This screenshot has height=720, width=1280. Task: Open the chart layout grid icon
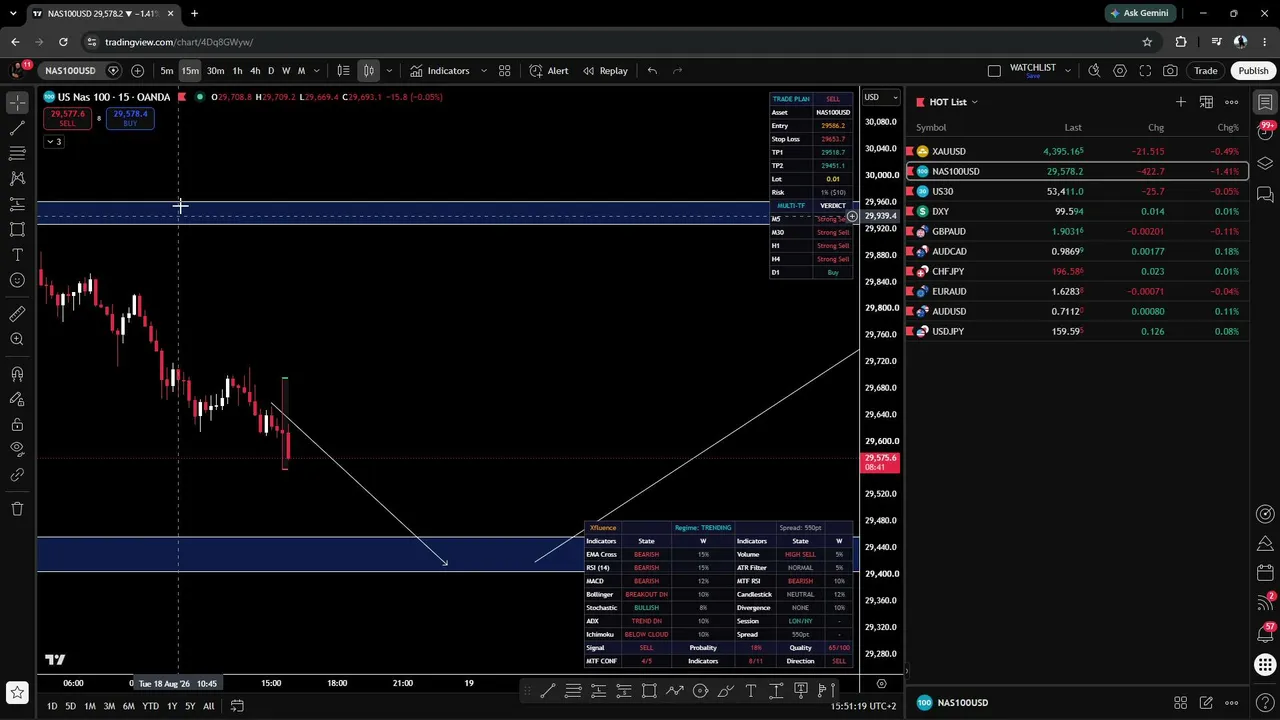pyautogui.click(x=505, y=71)
